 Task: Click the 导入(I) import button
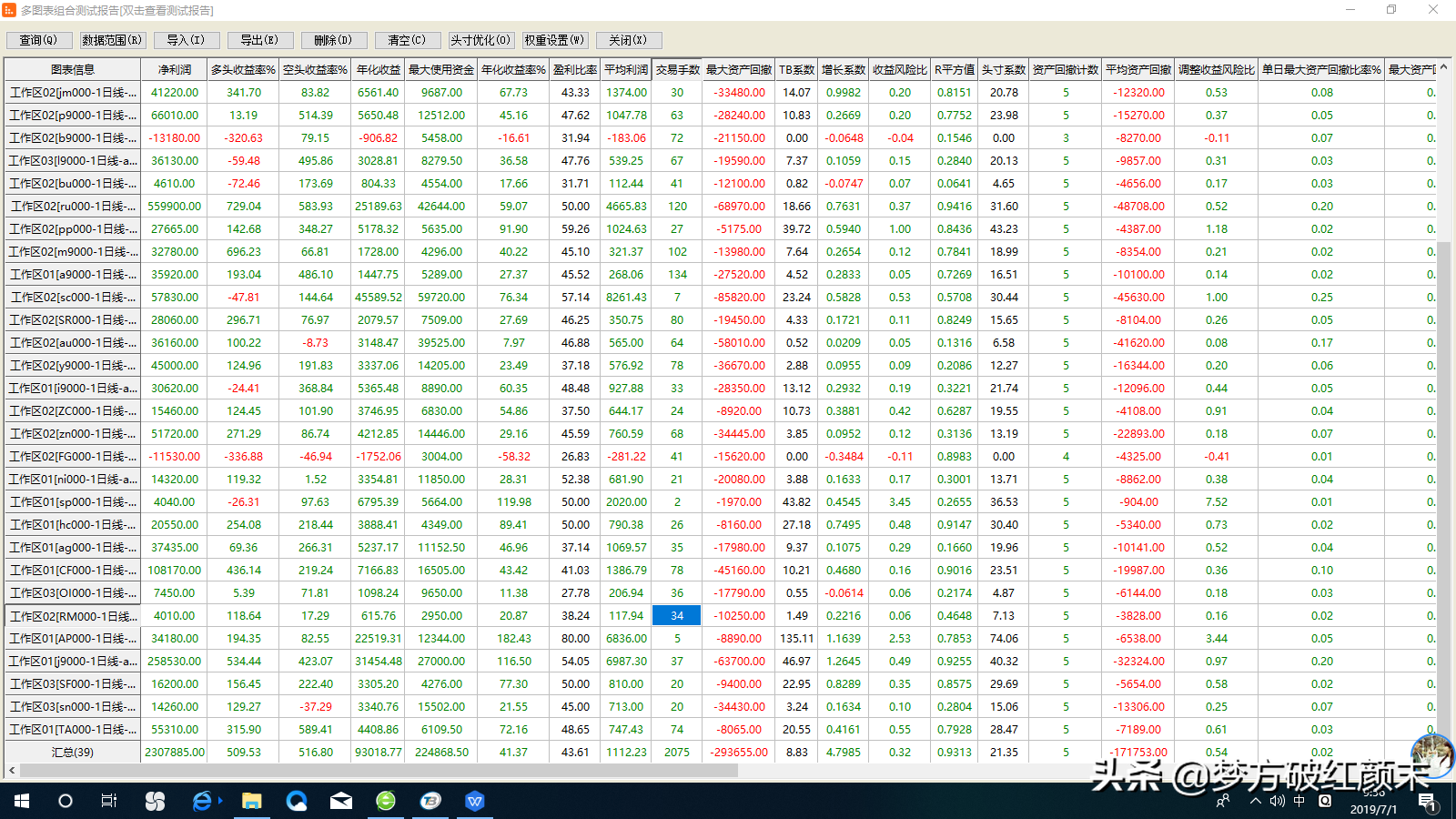point(187,40)
